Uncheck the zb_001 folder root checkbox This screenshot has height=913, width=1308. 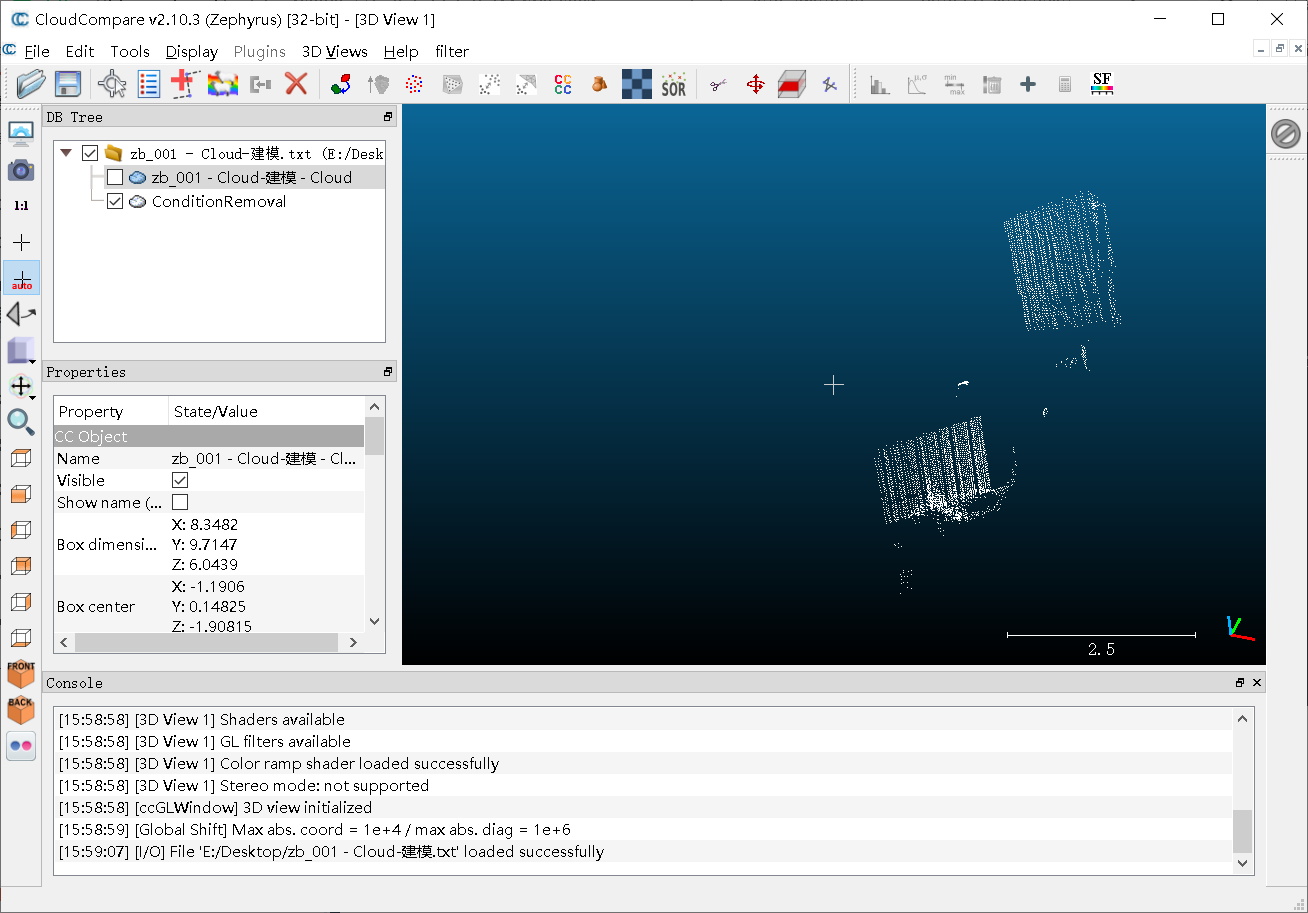point(90,153)
